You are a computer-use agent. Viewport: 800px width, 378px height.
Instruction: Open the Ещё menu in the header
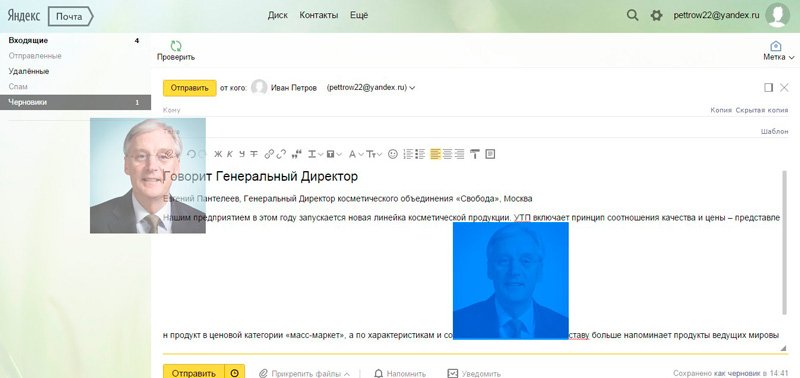359,15
